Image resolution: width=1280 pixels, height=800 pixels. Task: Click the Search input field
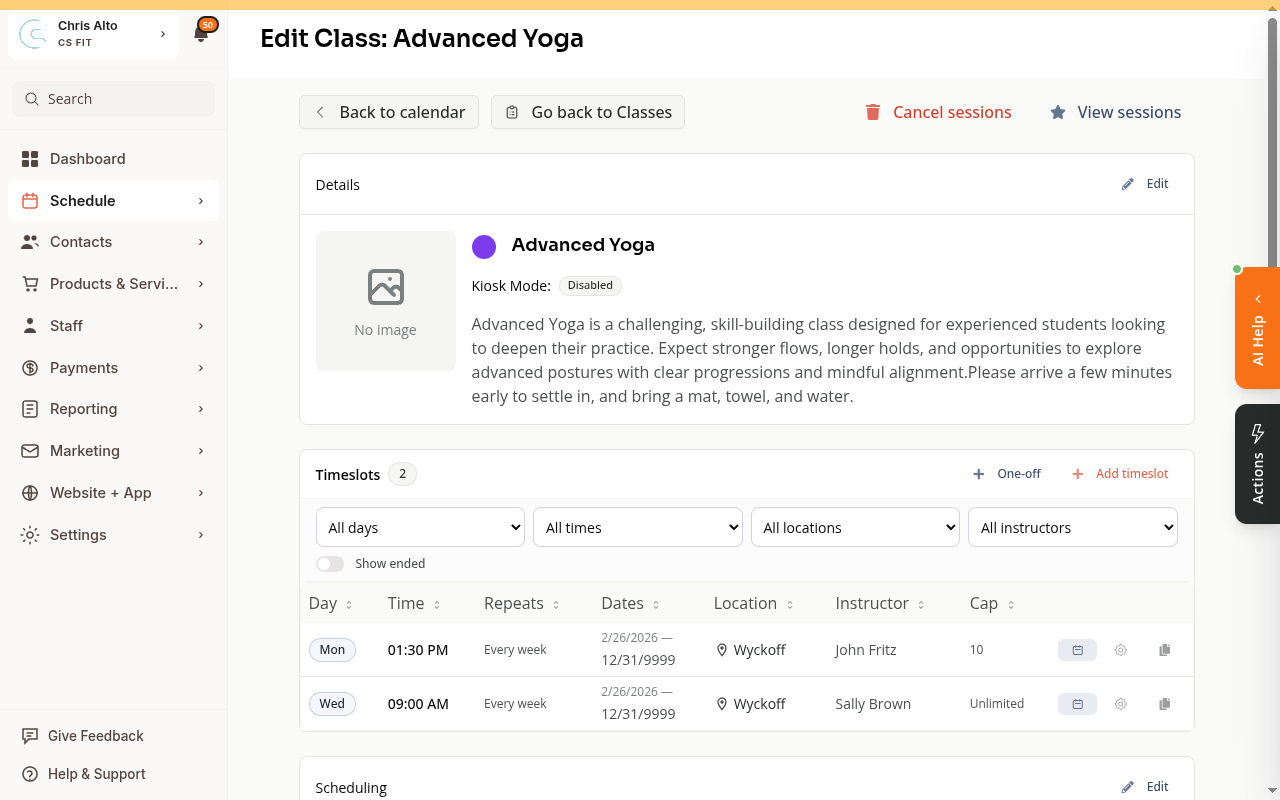click(x=113, y=99)
